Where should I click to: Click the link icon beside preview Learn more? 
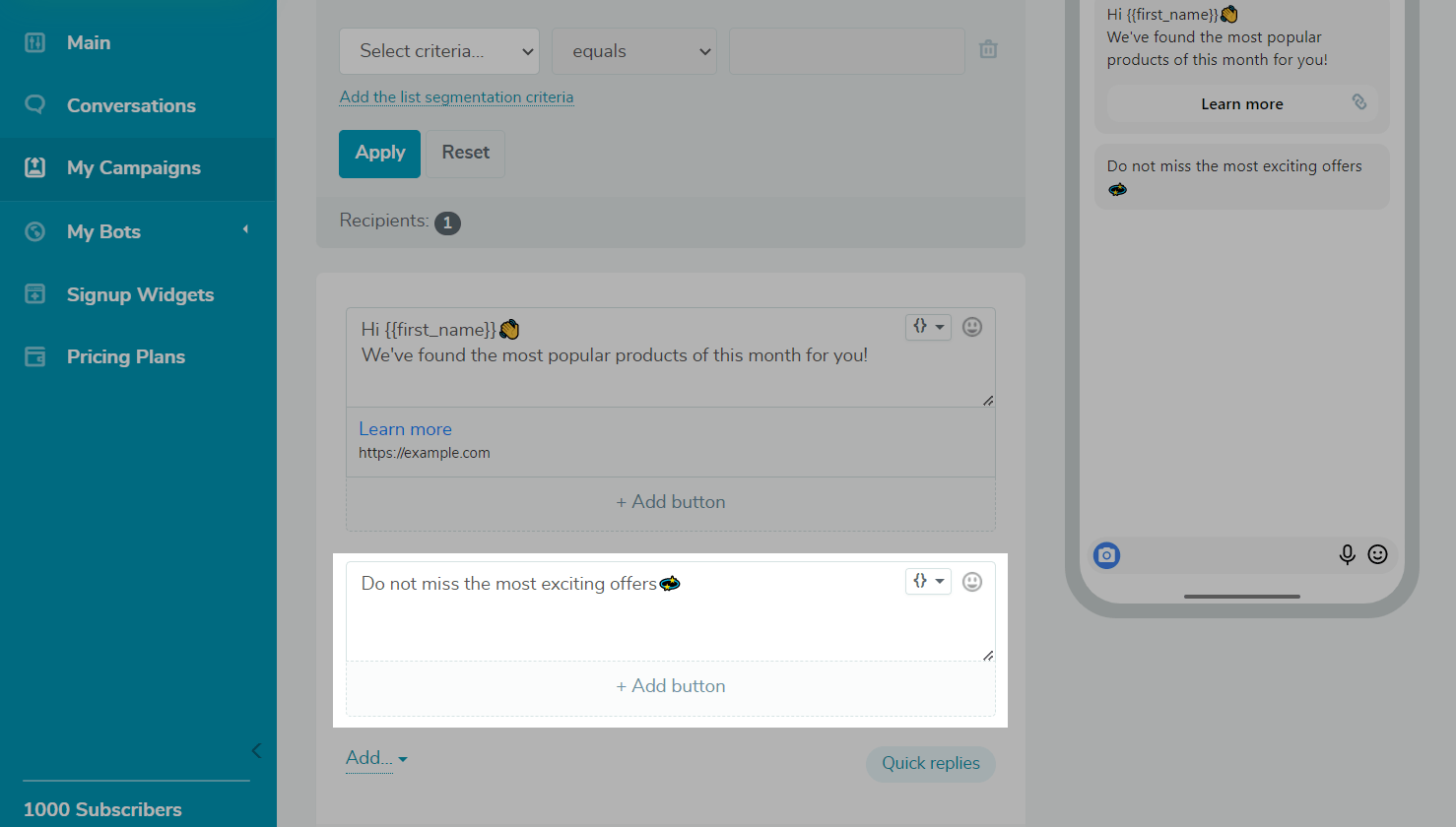[x=1358, y=102]
